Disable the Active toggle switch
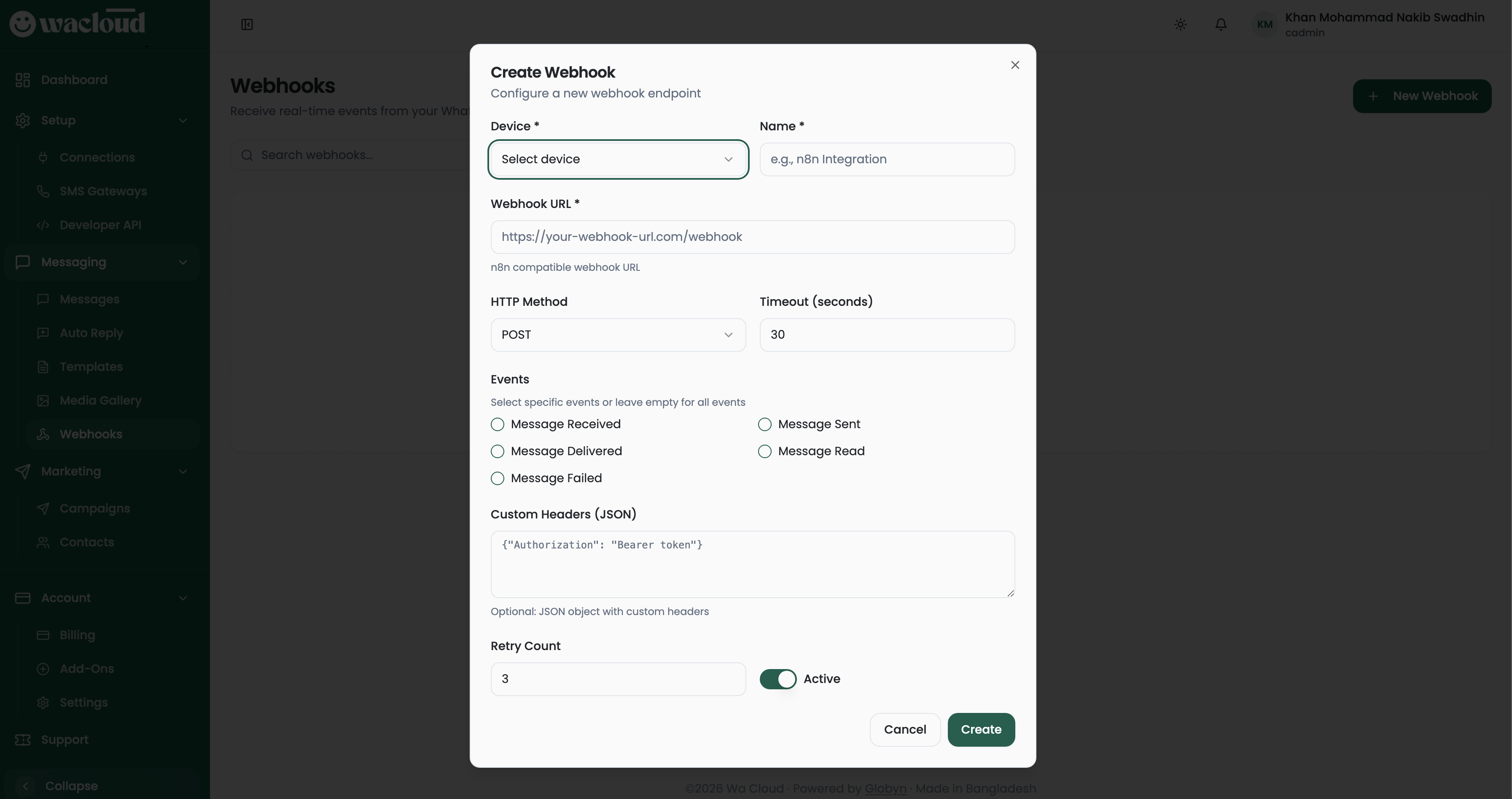The height and width of the screenshot is (799, 1512). point(778,679)
